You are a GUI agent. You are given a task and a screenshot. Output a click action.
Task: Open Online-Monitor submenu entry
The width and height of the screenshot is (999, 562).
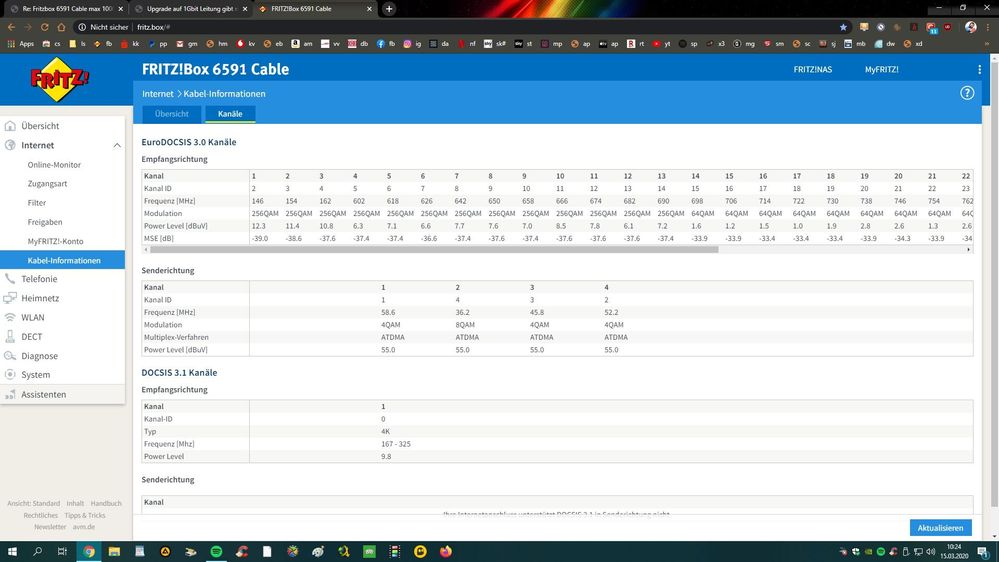(54, 164)
